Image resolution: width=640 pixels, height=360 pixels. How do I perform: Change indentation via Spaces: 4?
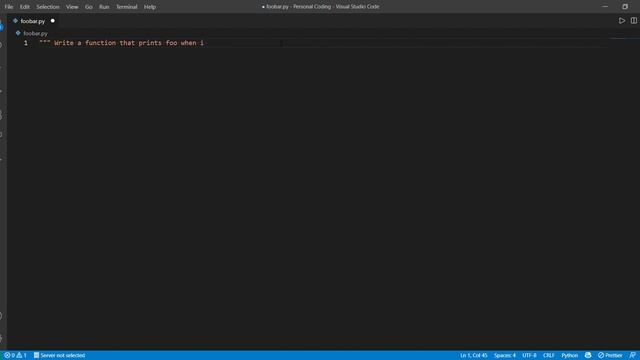(504, 355)
